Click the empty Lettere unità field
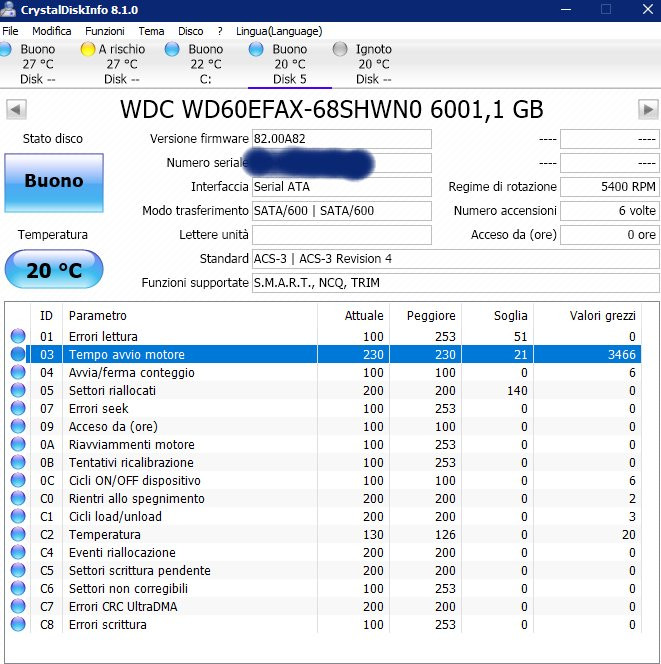Image resolution: width=661 pixels, height=664 pixels. [x=342, y=235]
